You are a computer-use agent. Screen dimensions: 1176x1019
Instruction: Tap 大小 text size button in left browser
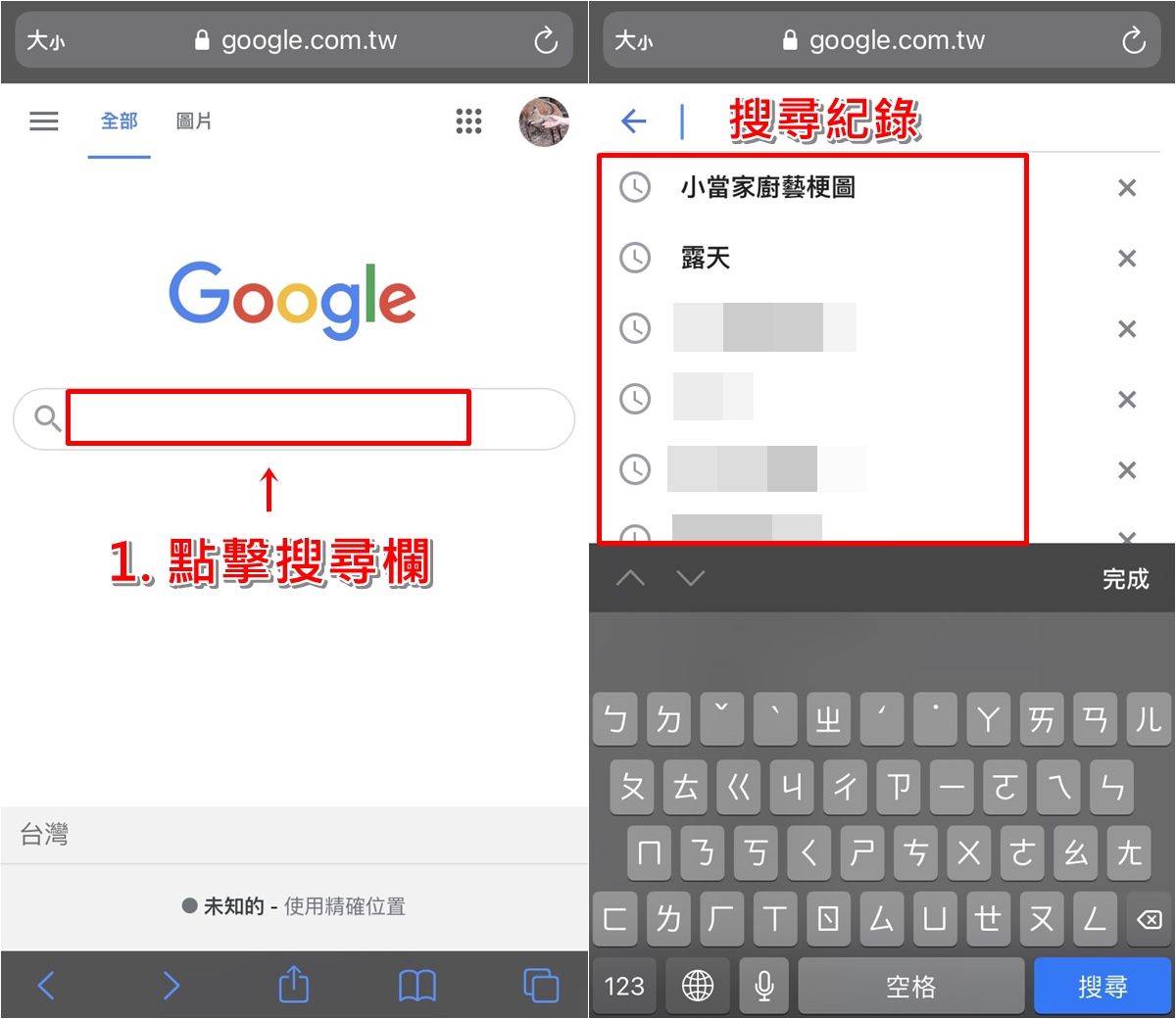(45, 41)
